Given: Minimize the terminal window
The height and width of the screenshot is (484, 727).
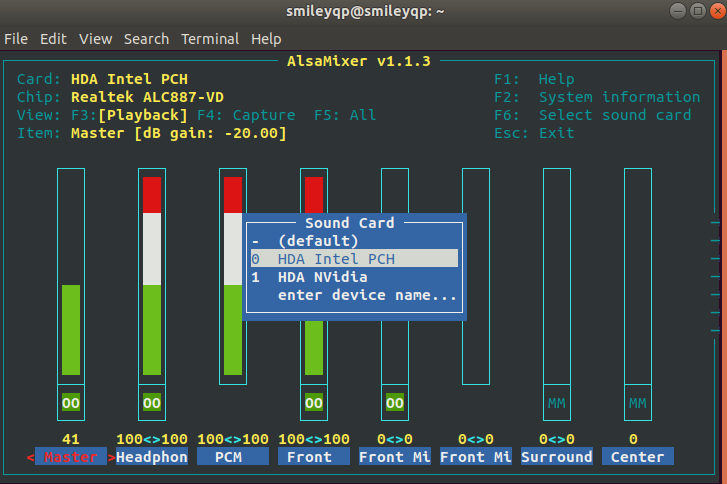Looking at the screenshot, I should (678, 11).
